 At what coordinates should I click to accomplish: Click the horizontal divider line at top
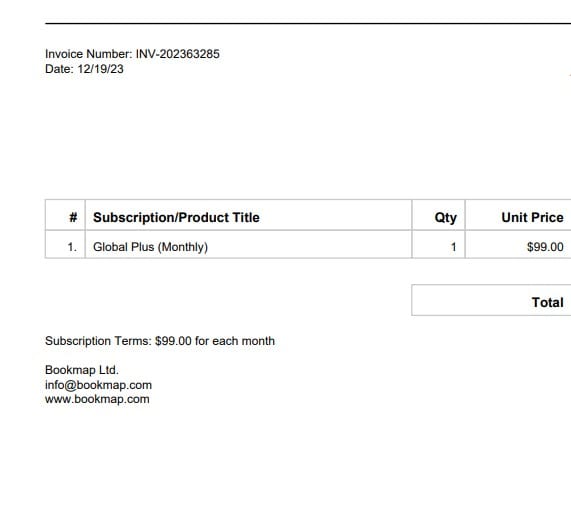pyautogui.click(x=308, y=23)
